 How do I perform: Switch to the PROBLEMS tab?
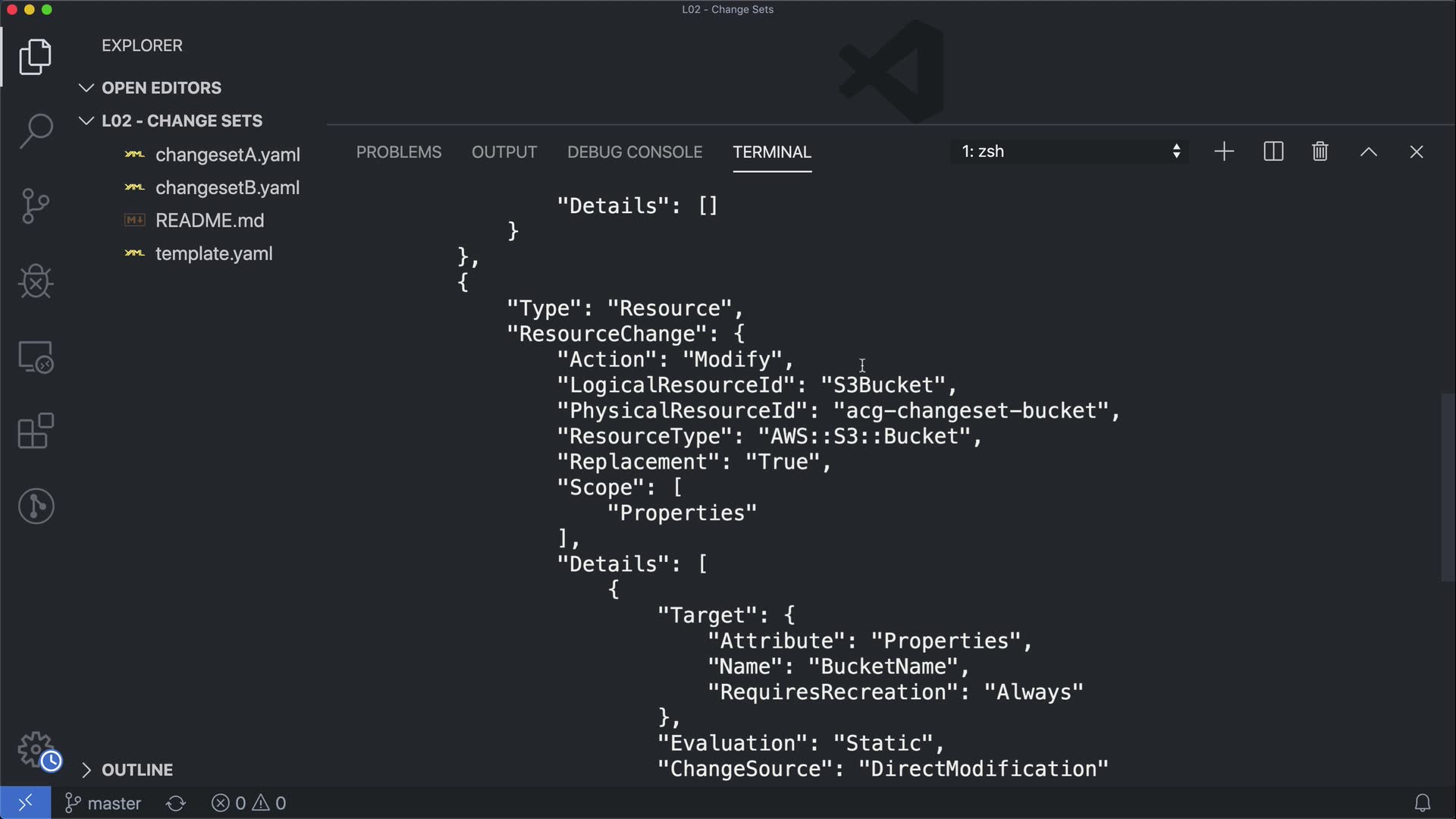tap(399, 152)
